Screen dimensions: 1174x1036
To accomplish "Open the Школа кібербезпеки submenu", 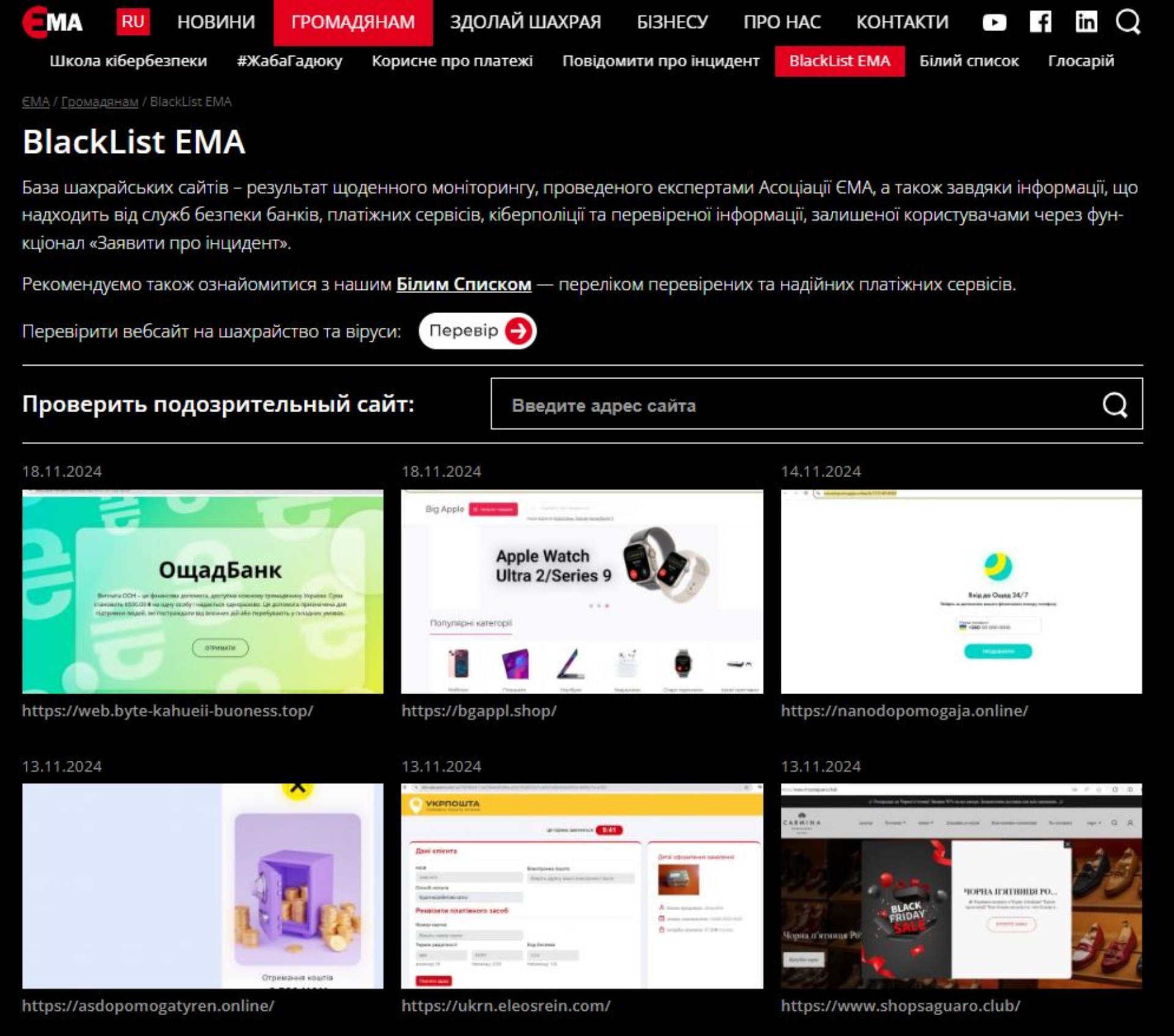I will click(x=128, y=61).
